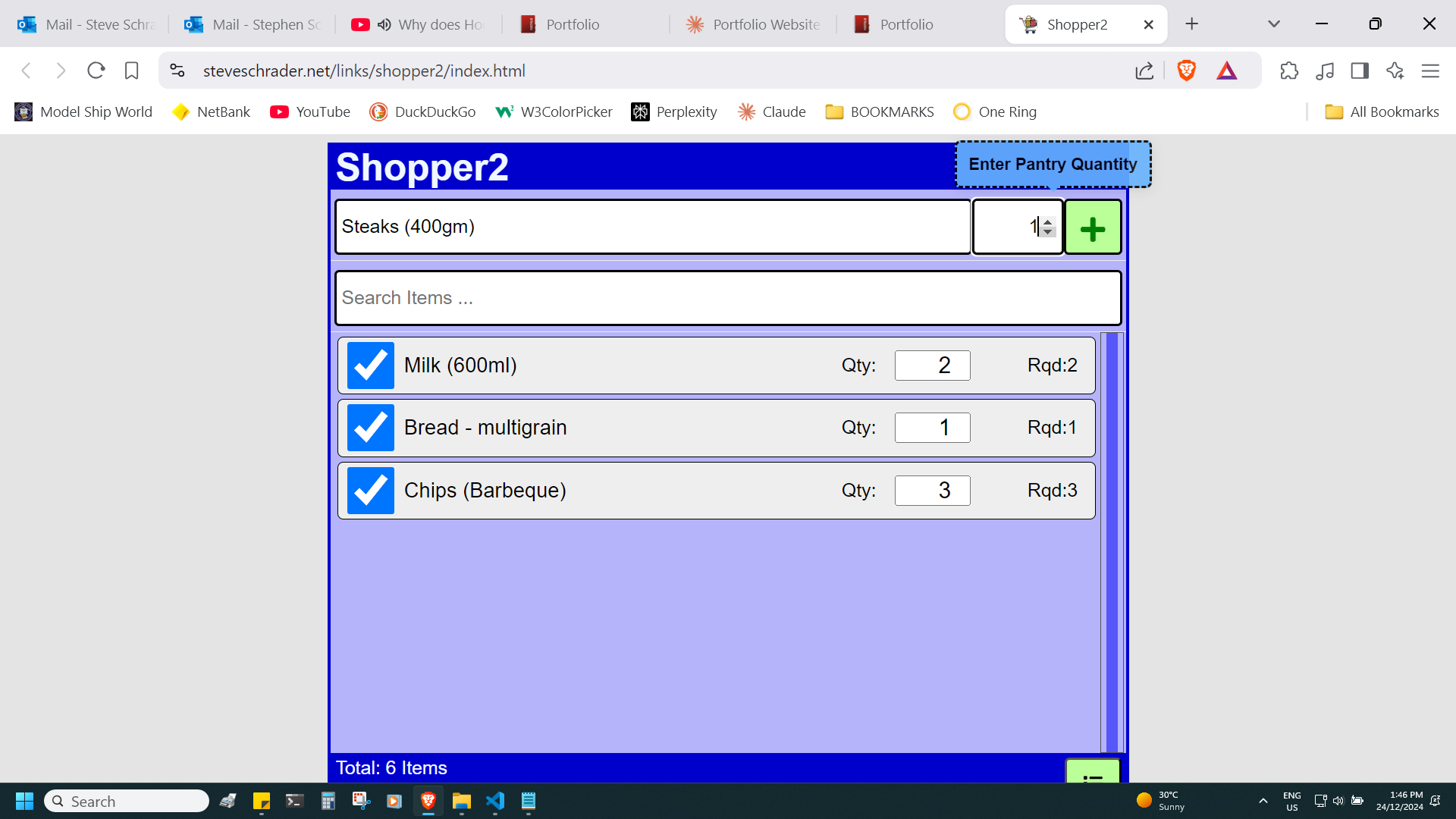Click the address bar URL
Screen dimensions: 1456x819
coord(363,70)
